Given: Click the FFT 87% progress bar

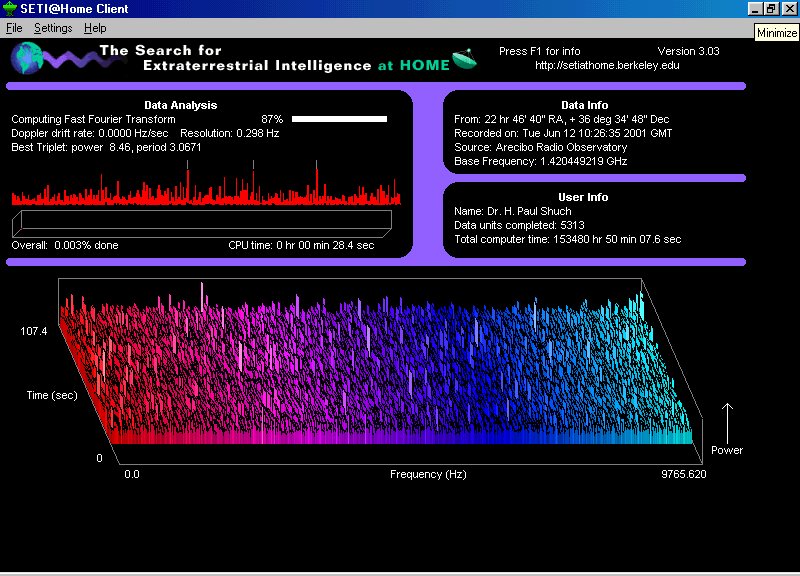Looking at the screenshot, I should pyautogui.click(x=339, y=119).
